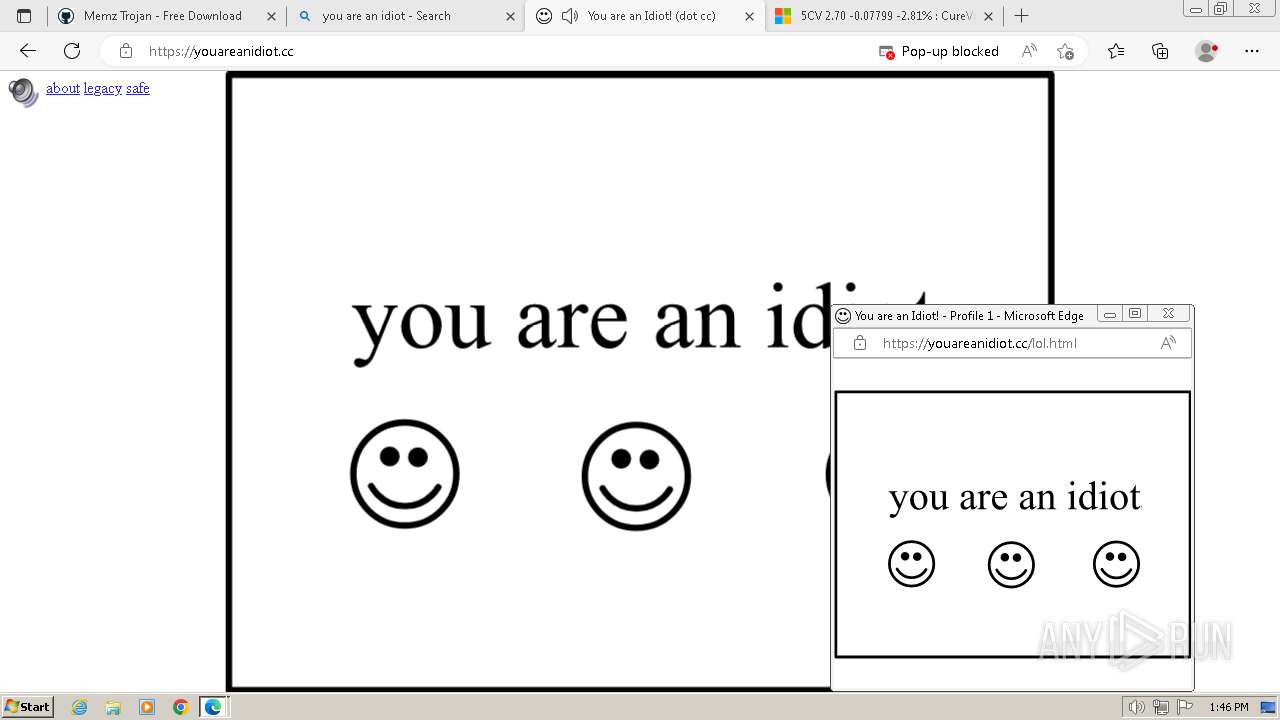Click the middle smiley in popup window

(x=1011, y=565)
